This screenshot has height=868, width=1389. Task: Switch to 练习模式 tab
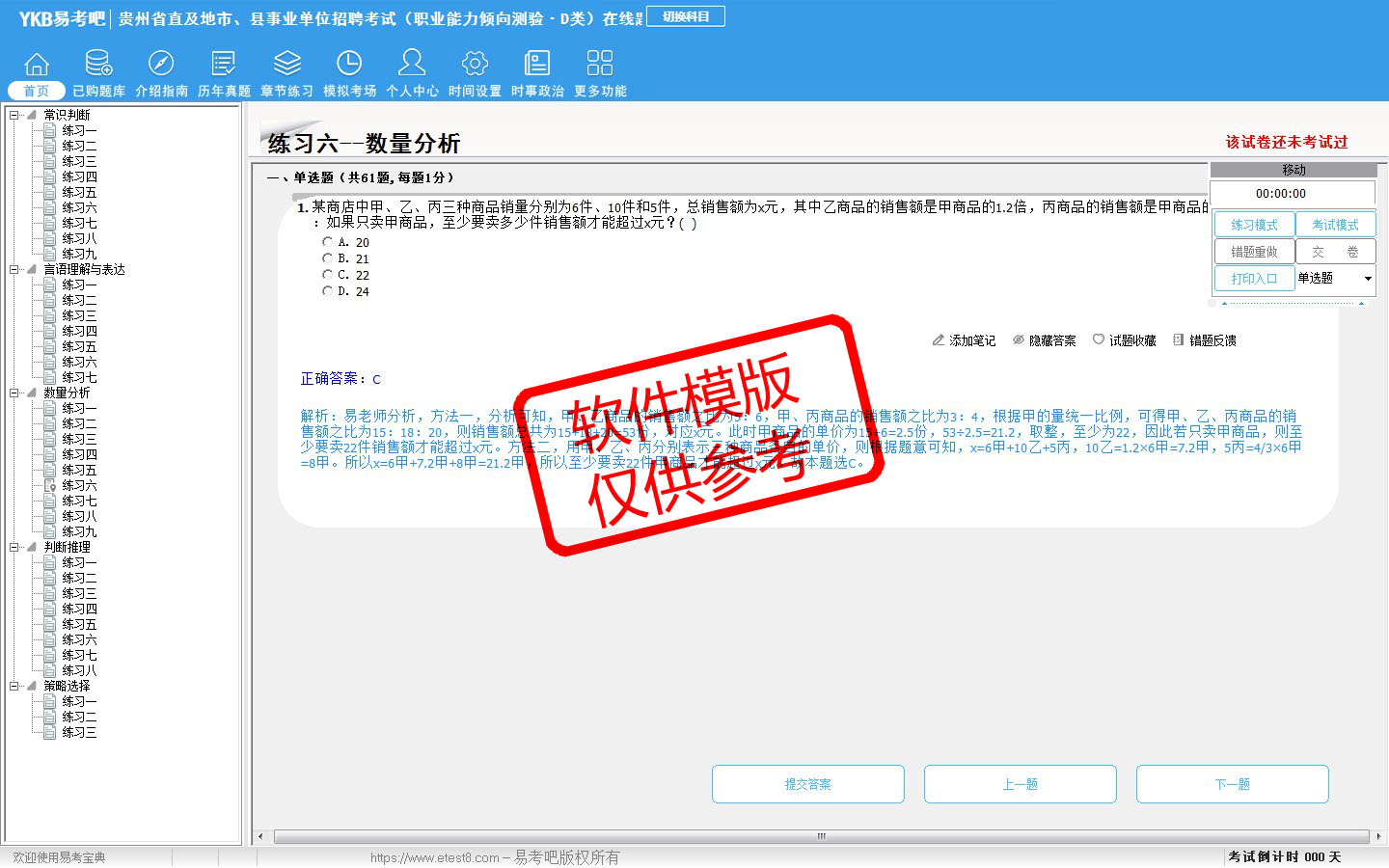(x=1254, y=225)
